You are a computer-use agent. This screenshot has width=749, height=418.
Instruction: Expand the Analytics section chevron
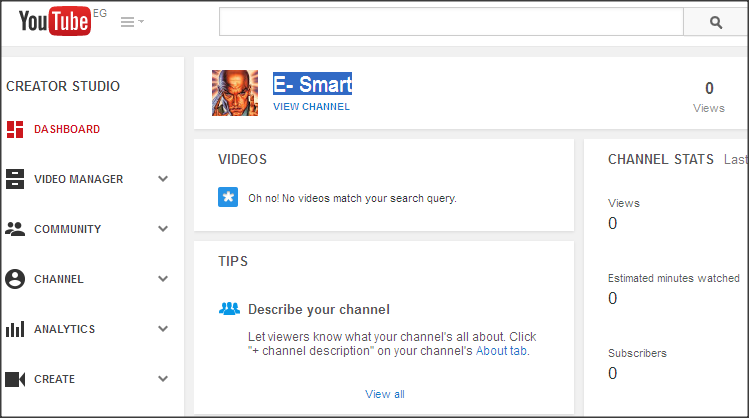163,329
